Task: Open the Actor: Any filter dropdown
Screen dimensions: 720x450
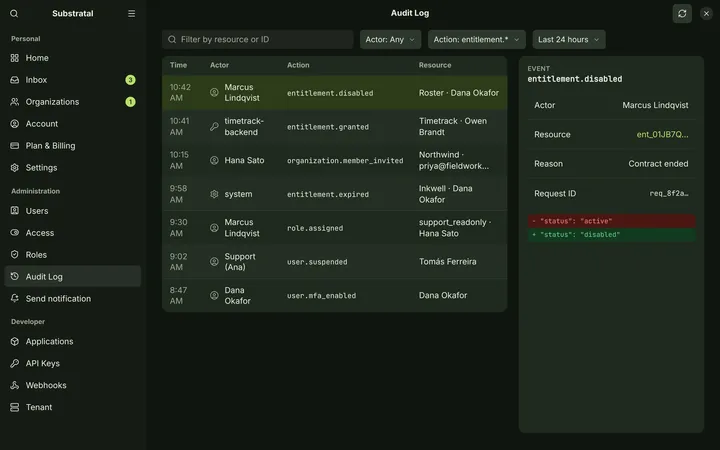Action: pyautogui.click(x=390, y=39)
